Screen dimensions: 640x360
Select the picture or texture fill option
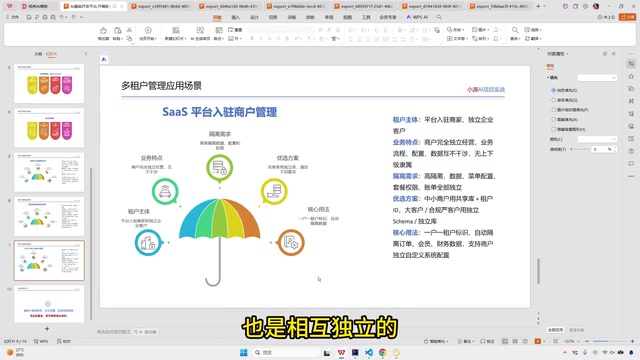(x=553, y=110)
